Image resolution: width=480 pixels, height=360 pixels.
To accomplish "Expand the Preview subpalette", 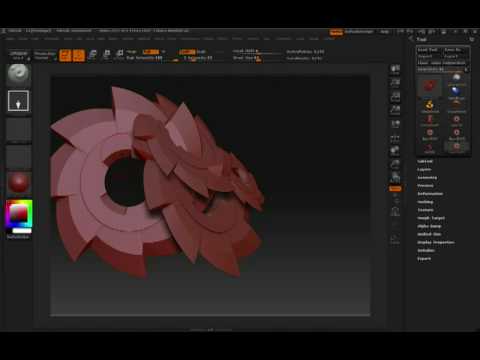I will coord(426,186).
